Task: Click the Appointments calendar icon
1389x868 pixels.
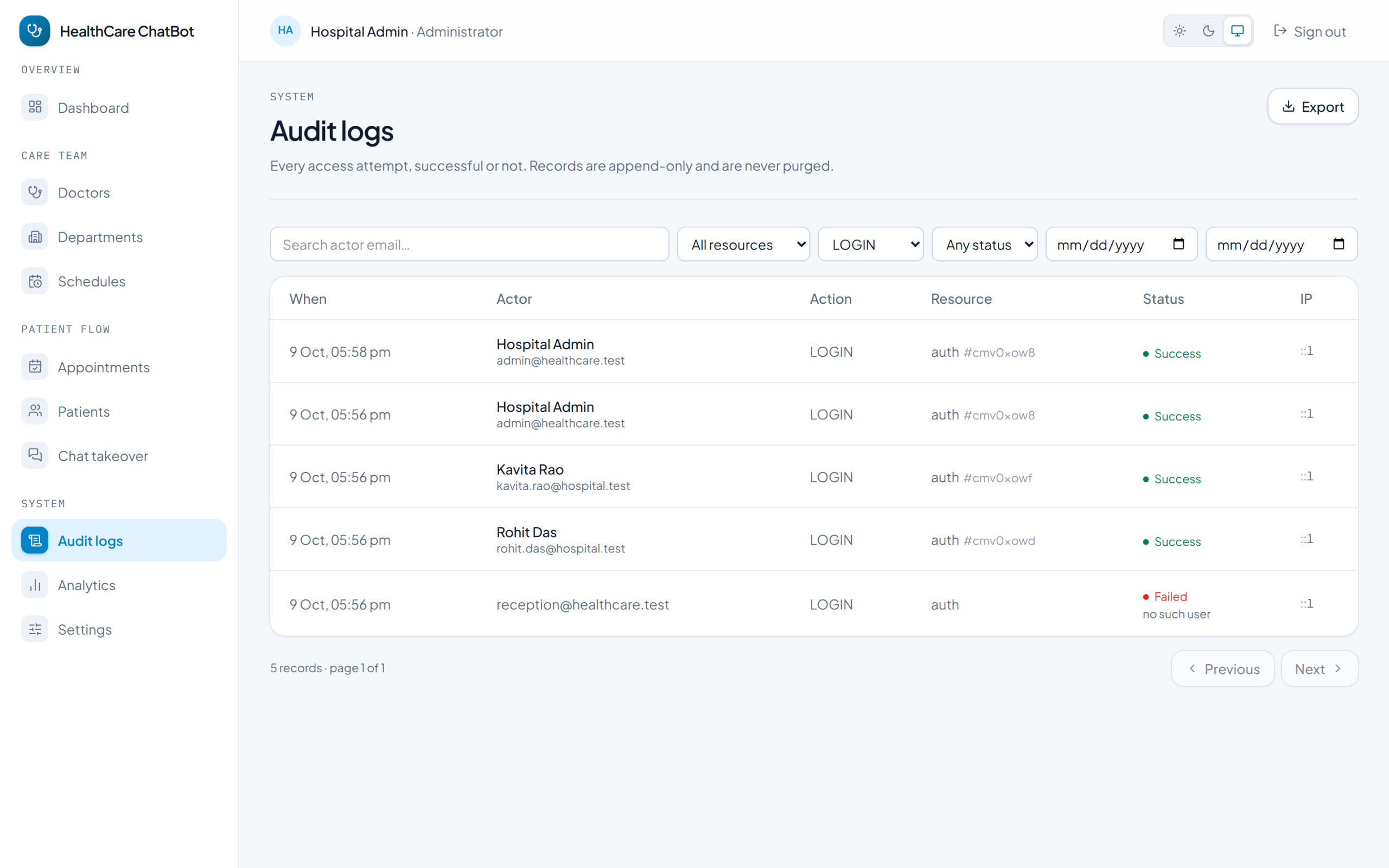Action: 35,367
